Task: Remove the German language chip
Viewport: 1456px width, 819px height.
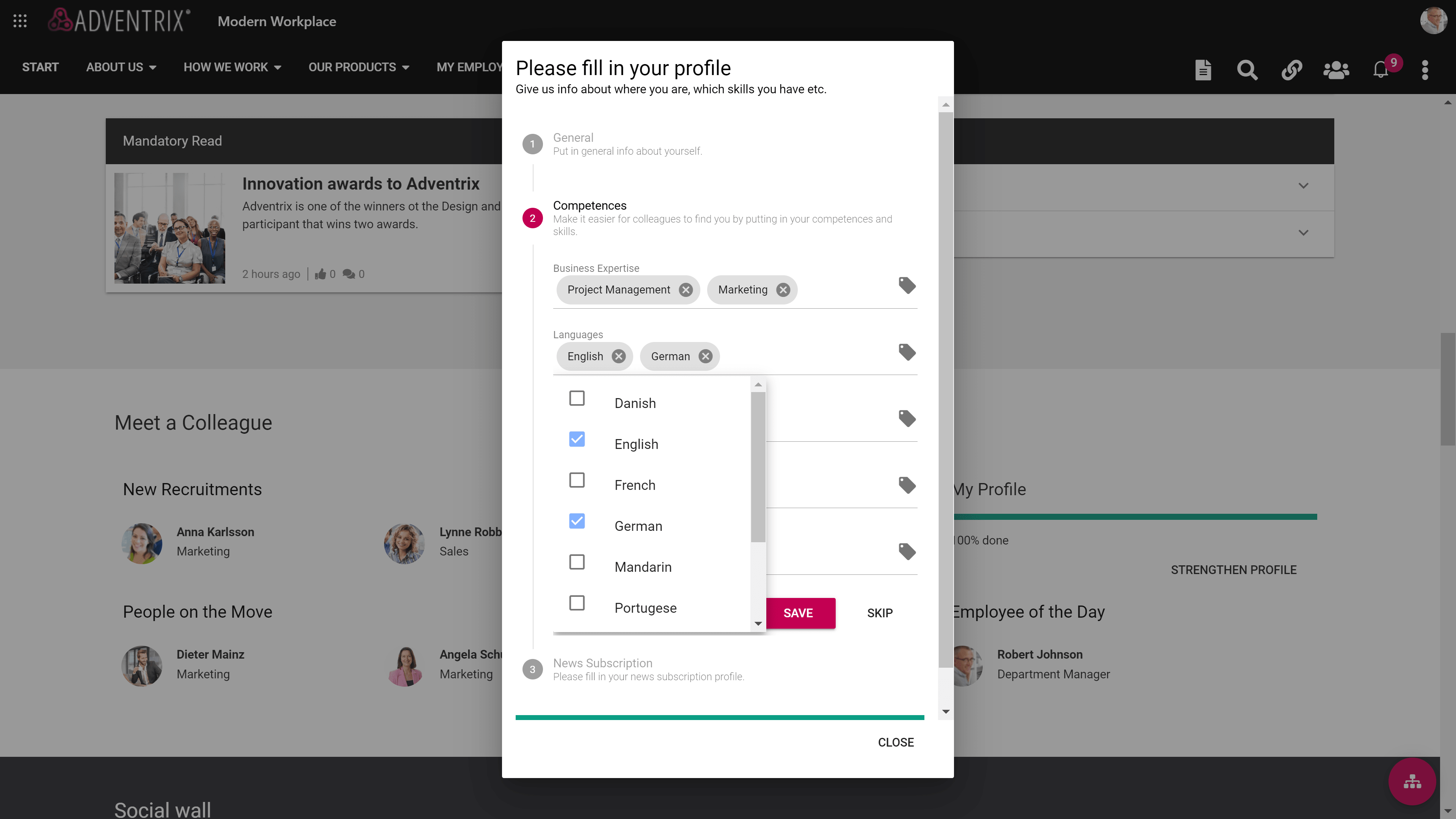Action: 705,356
